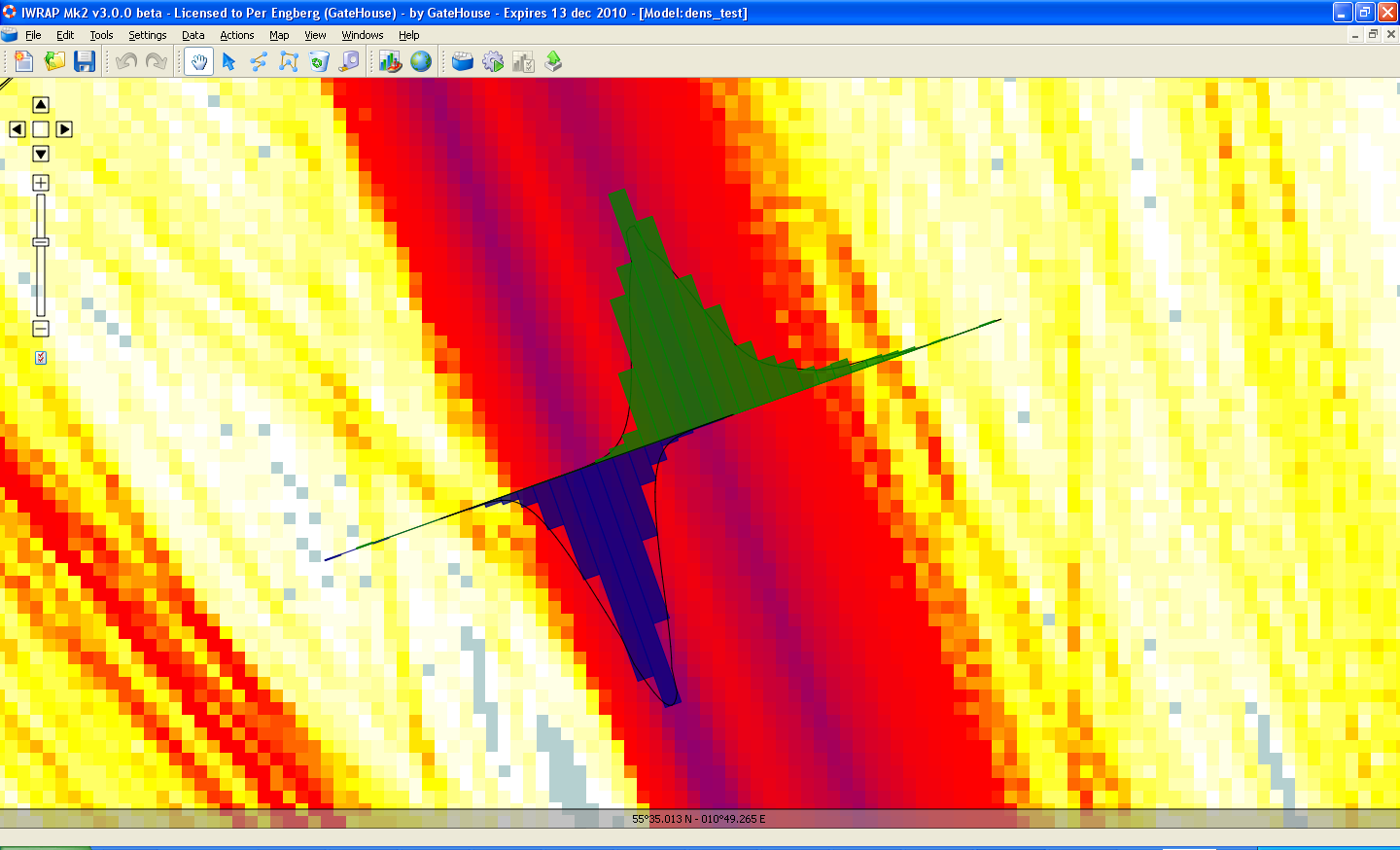Click the blue histogram on the leg

click(612, 545)
